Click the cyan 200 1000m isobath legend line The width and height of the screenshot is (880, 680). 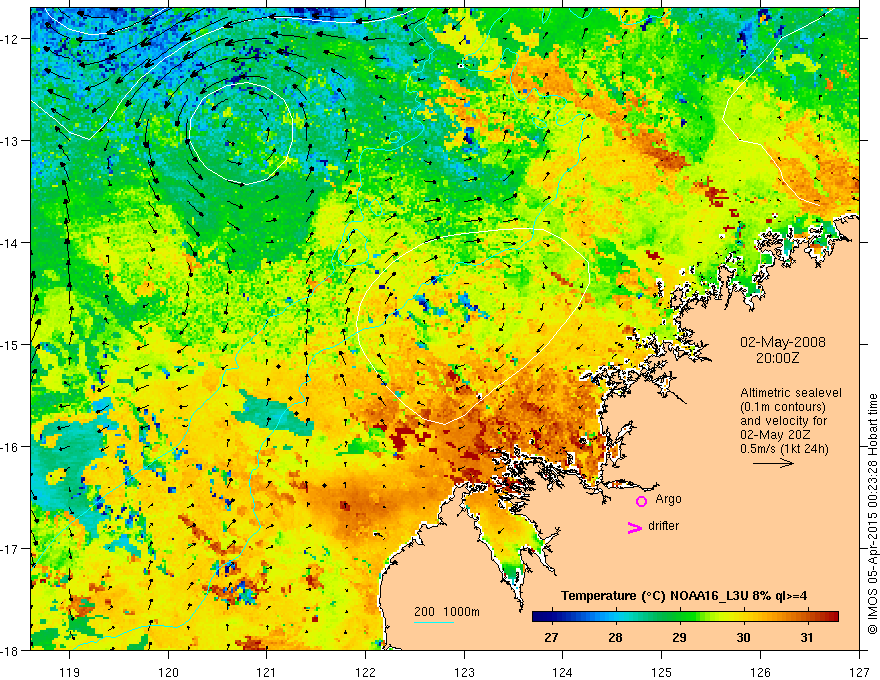pos(434,622)
